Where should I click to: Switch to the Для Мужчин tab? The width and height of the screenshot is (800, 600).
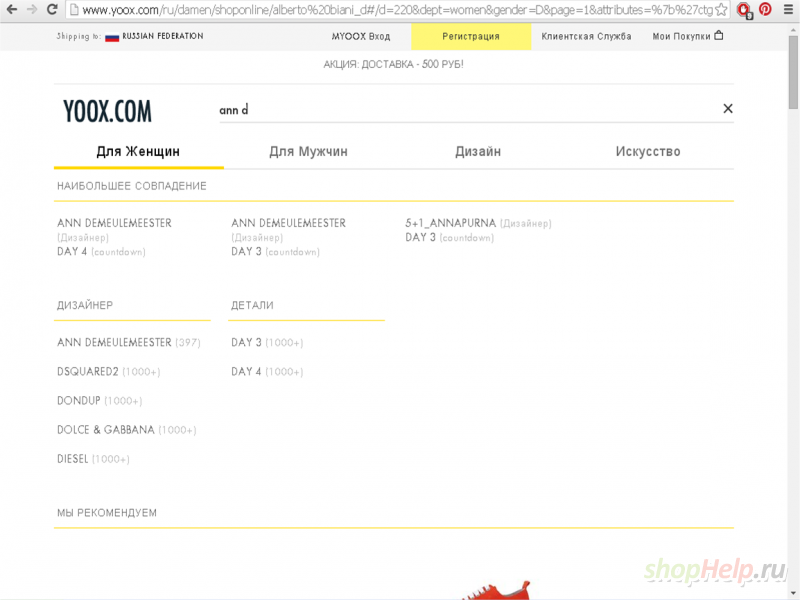point(308,152)
